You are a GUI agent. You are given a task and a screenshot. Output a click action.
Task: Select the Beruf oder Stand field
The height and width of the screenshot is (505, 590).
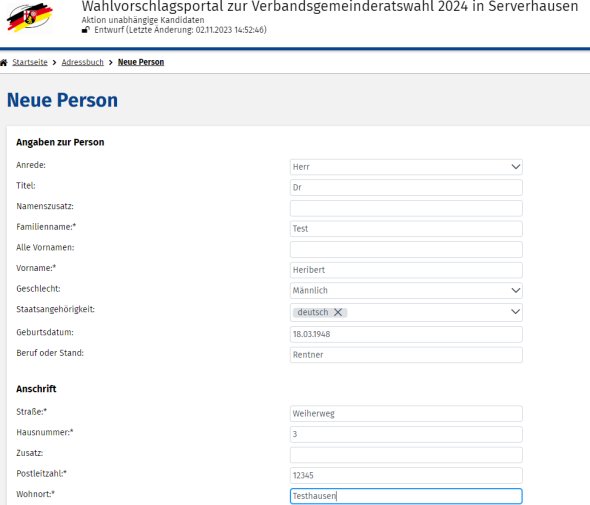[406, 355]
